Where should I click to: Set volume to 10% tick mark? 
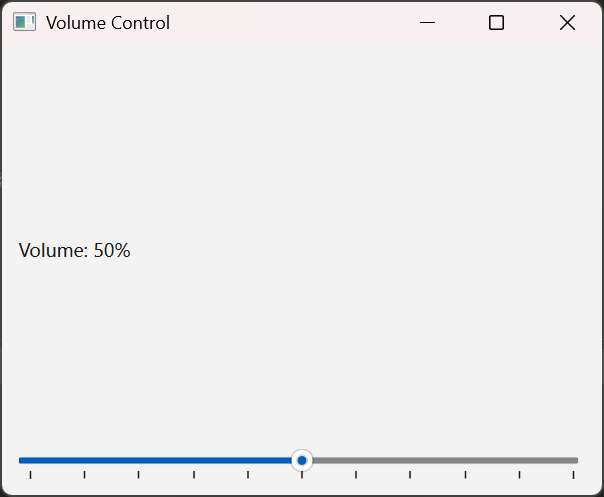click(84, 475)
